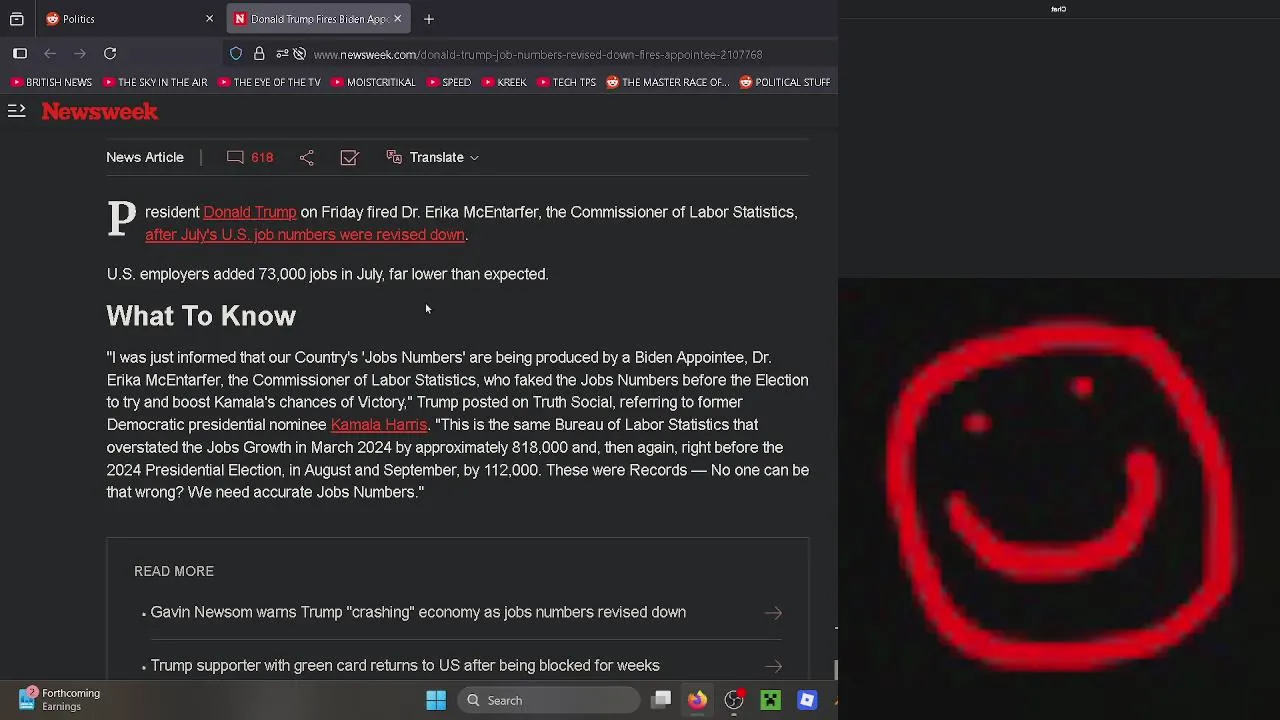This screenshot has width=1280, height=720.
Task: Switch to the Politics tab
Action: (130, 19)
